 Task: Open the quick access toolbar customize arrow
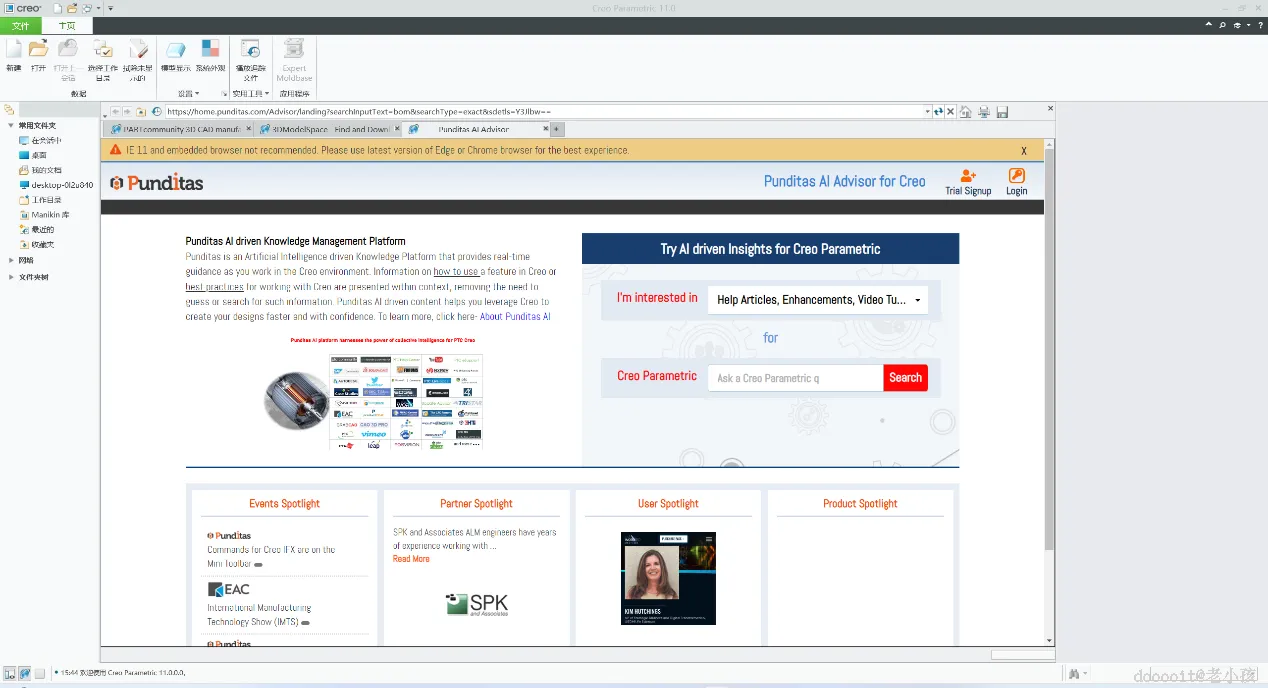click(x=110, y=8)
